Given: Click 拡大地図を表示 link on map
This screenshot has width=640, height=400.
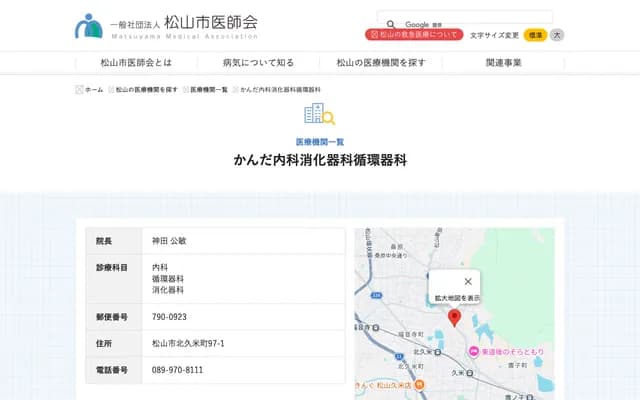Looking at the screenshot, I should 457,298.
